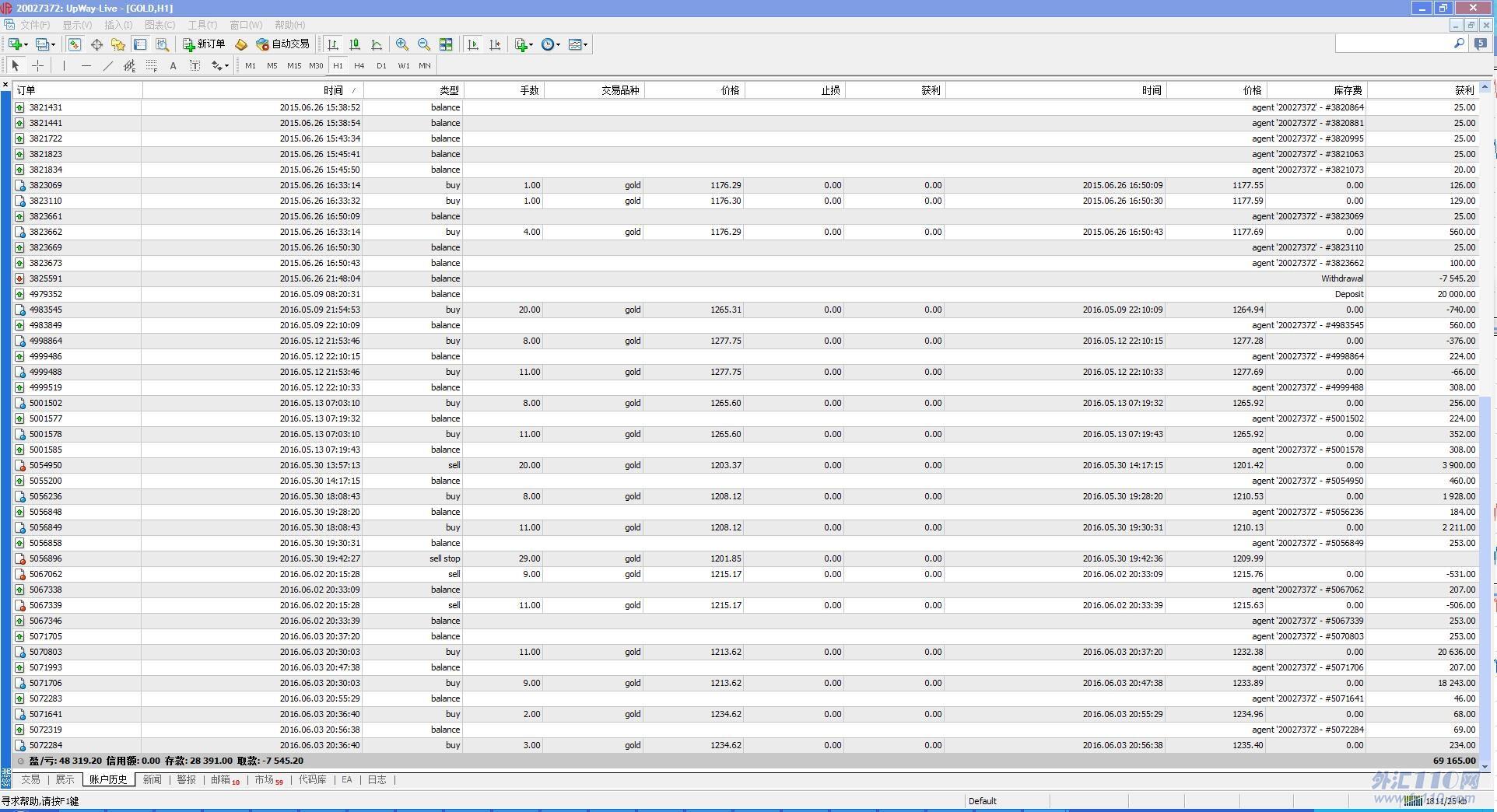Open the 帮助(H) menu

289,25
